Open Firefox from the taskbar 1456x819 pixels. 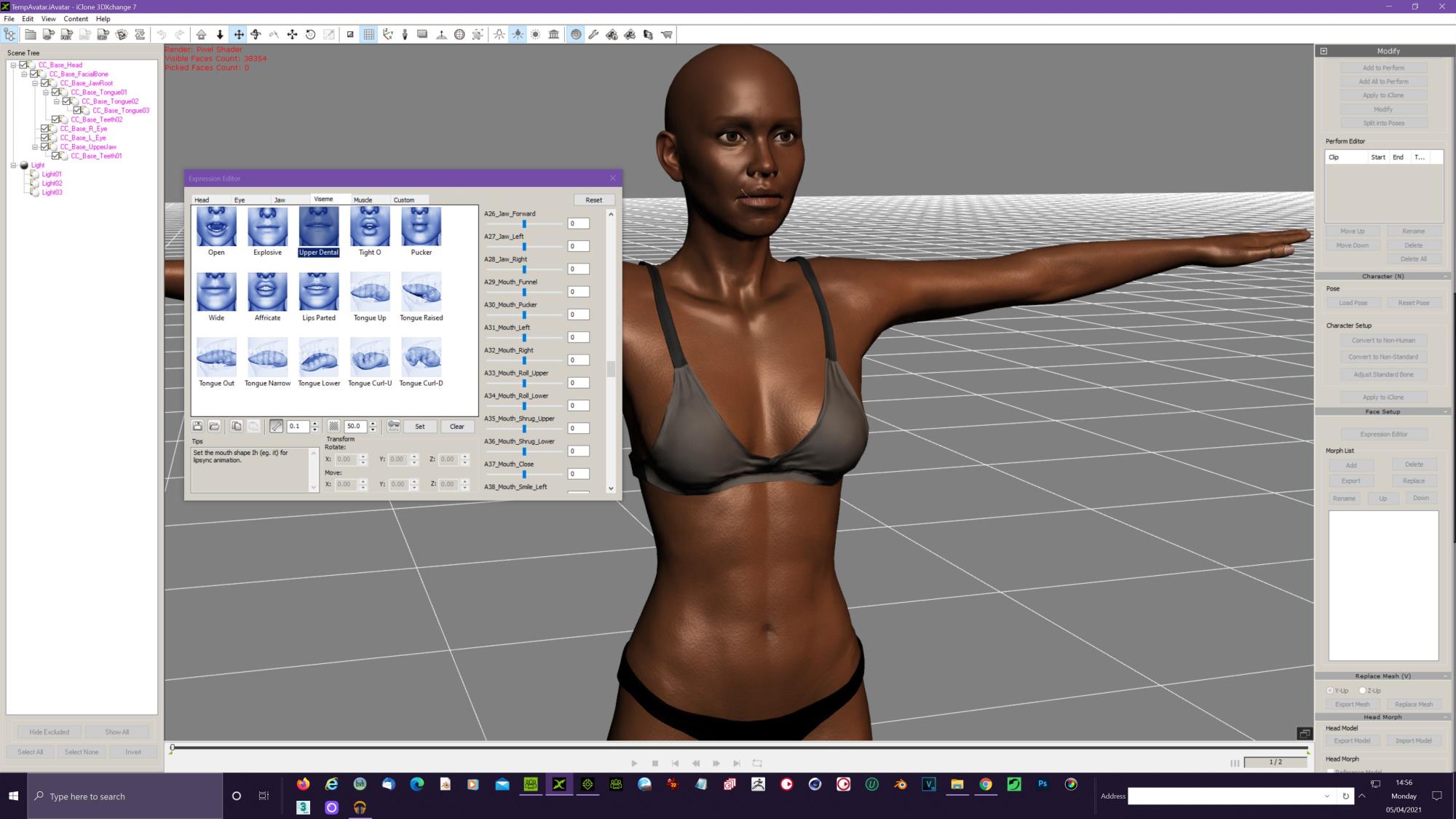[303, 784]
